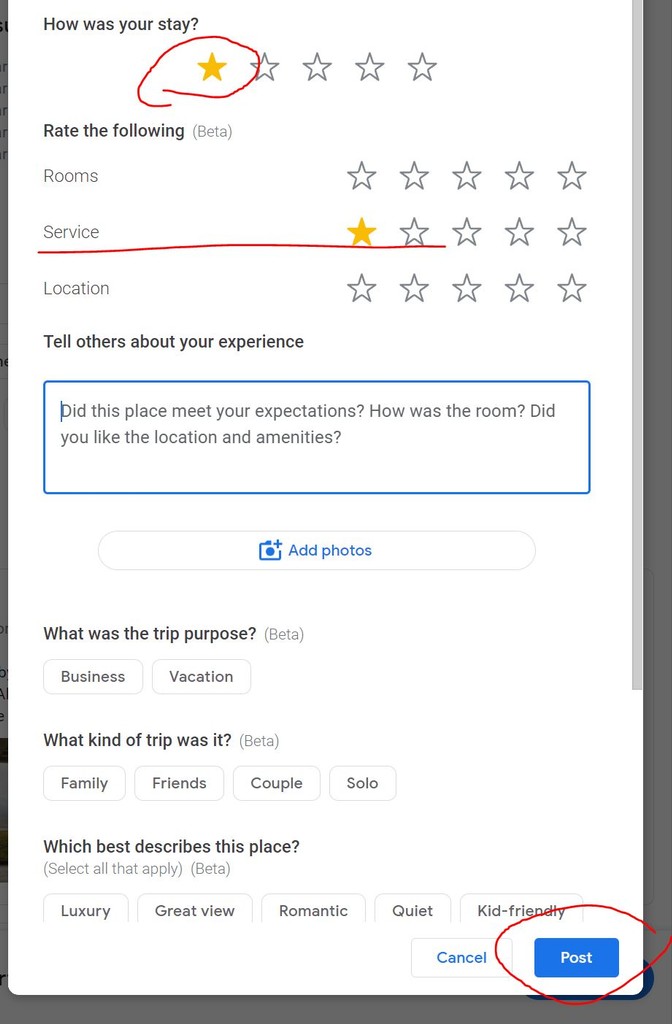
Task: Select the Great view description chip
Action: point(195,908)
